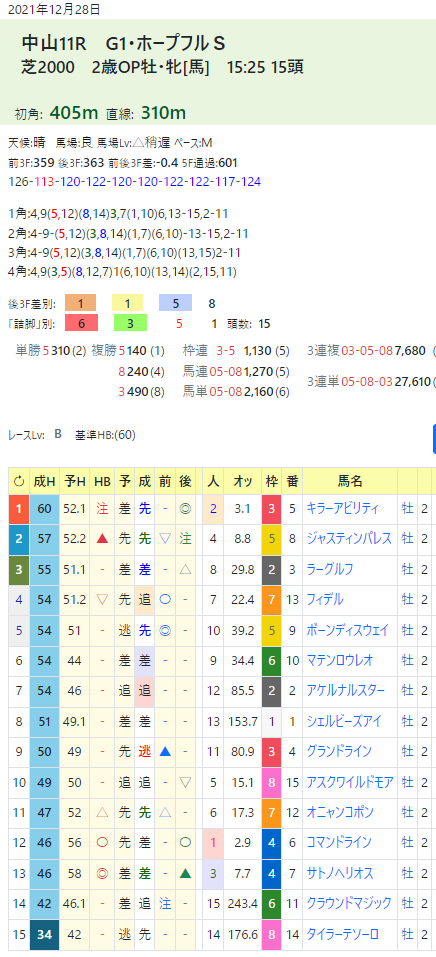Image resolution: width=436 pixels, height=957 pixels.
Task: Sort table by 成H column header
Action: coord(45,481)
